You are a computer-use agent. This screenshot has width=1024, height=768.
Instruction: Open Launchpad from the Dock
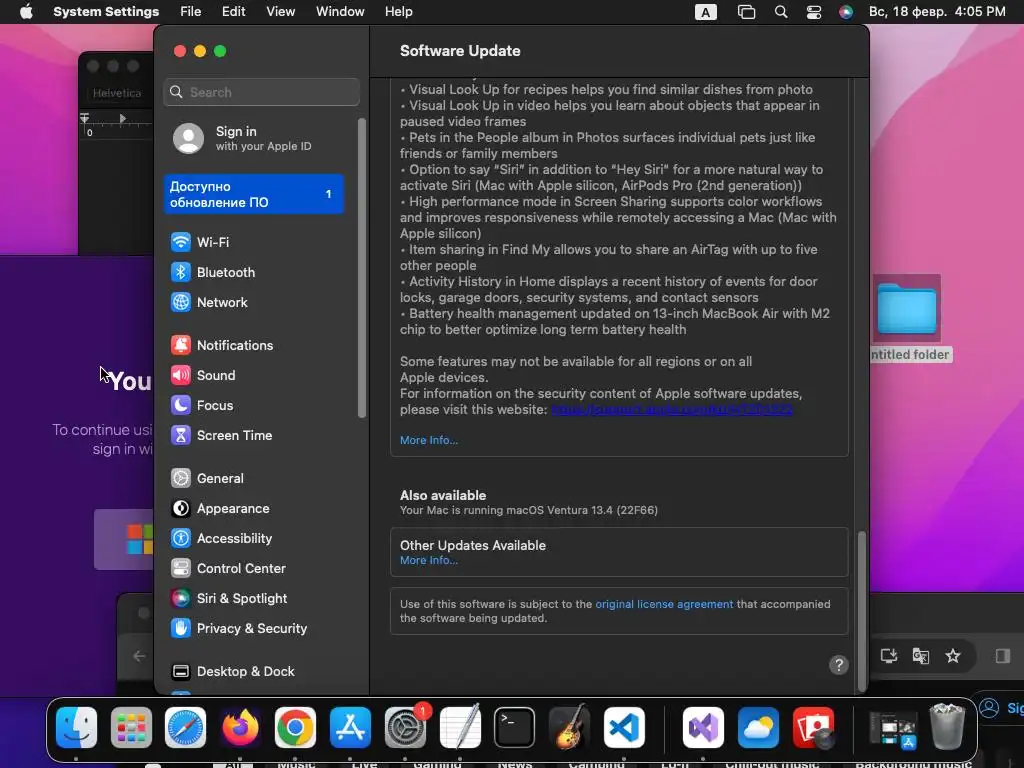(131, 727)
